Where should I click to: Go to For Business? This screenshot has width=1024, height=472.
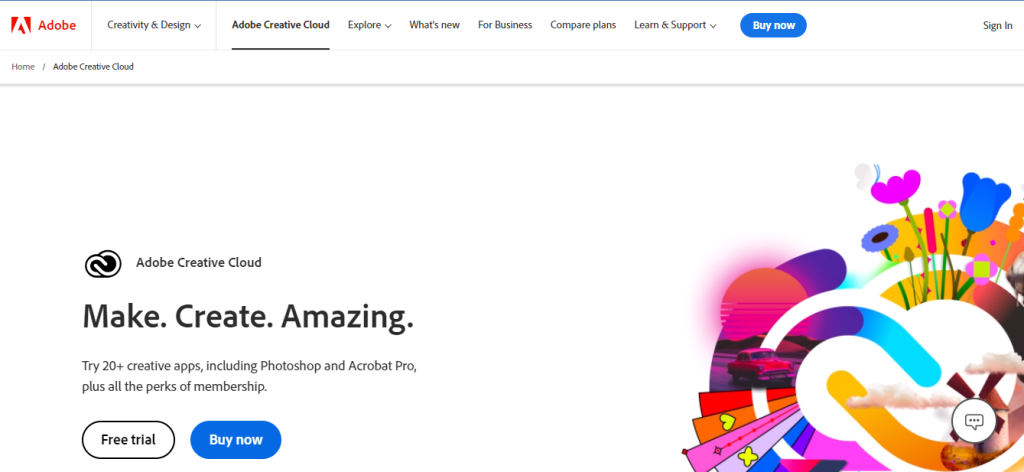pyautogui.click(x=505, y=25)
